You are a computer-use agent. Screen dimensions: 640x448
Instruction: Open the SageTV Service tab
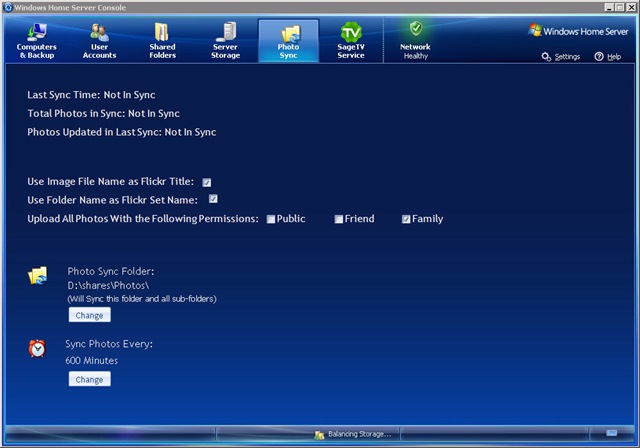351,41
